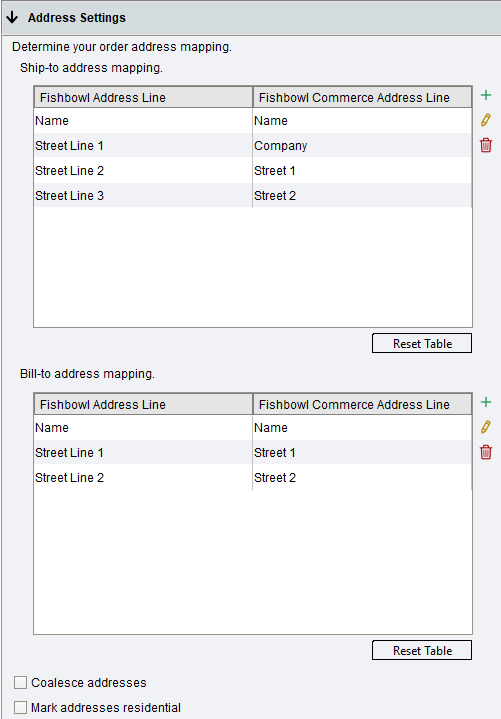501x719 pixels.
Task: Select the Name row in Ship-to table
Action: click(x=253, y=121)
